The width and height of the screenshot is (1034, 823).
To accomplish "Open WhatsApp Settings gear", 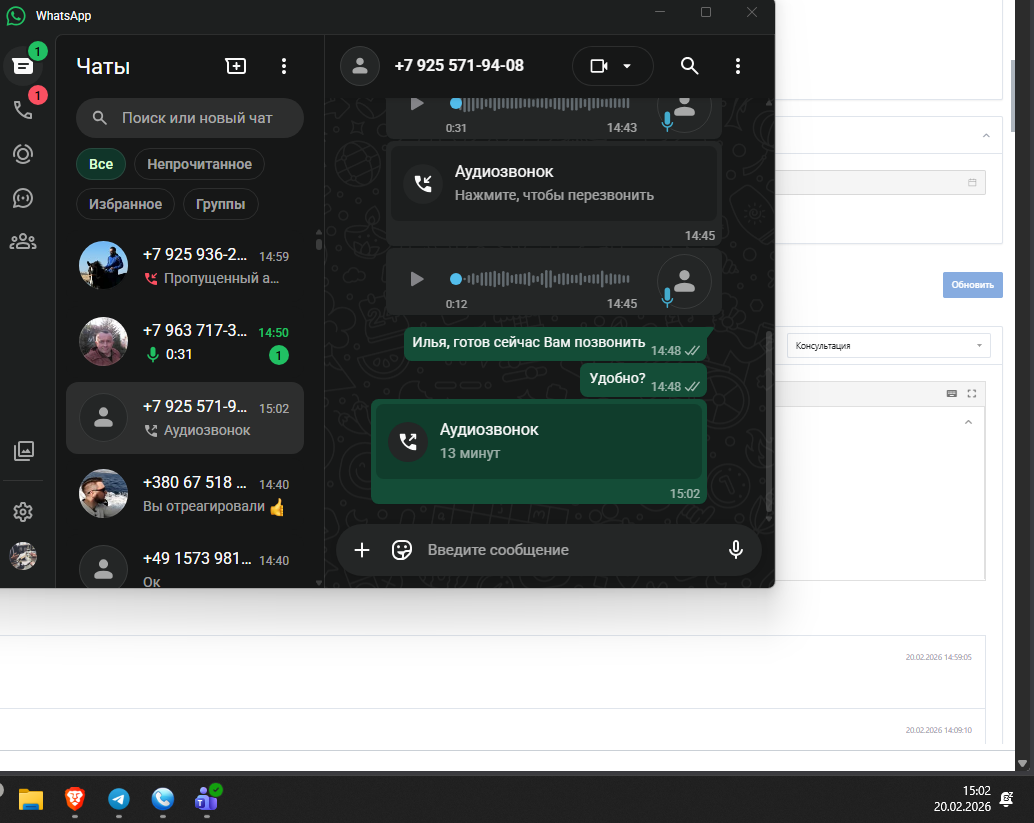I will pyautogui.click(x=23, y=512).
